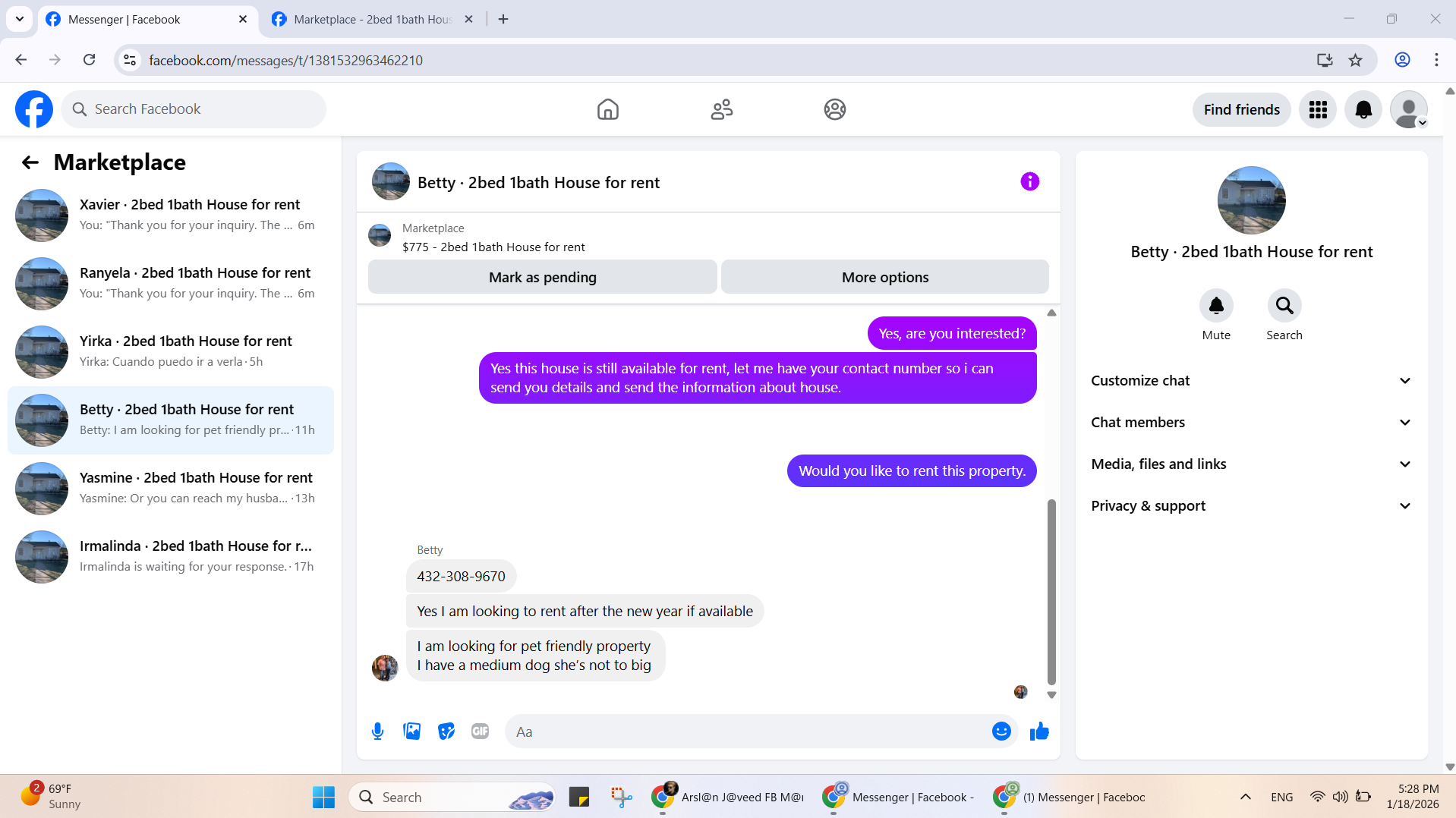Viewport: 1456px width, 818px height.
Task: Open the Groups icon in top navigation
Action: (x=835, y=109)
